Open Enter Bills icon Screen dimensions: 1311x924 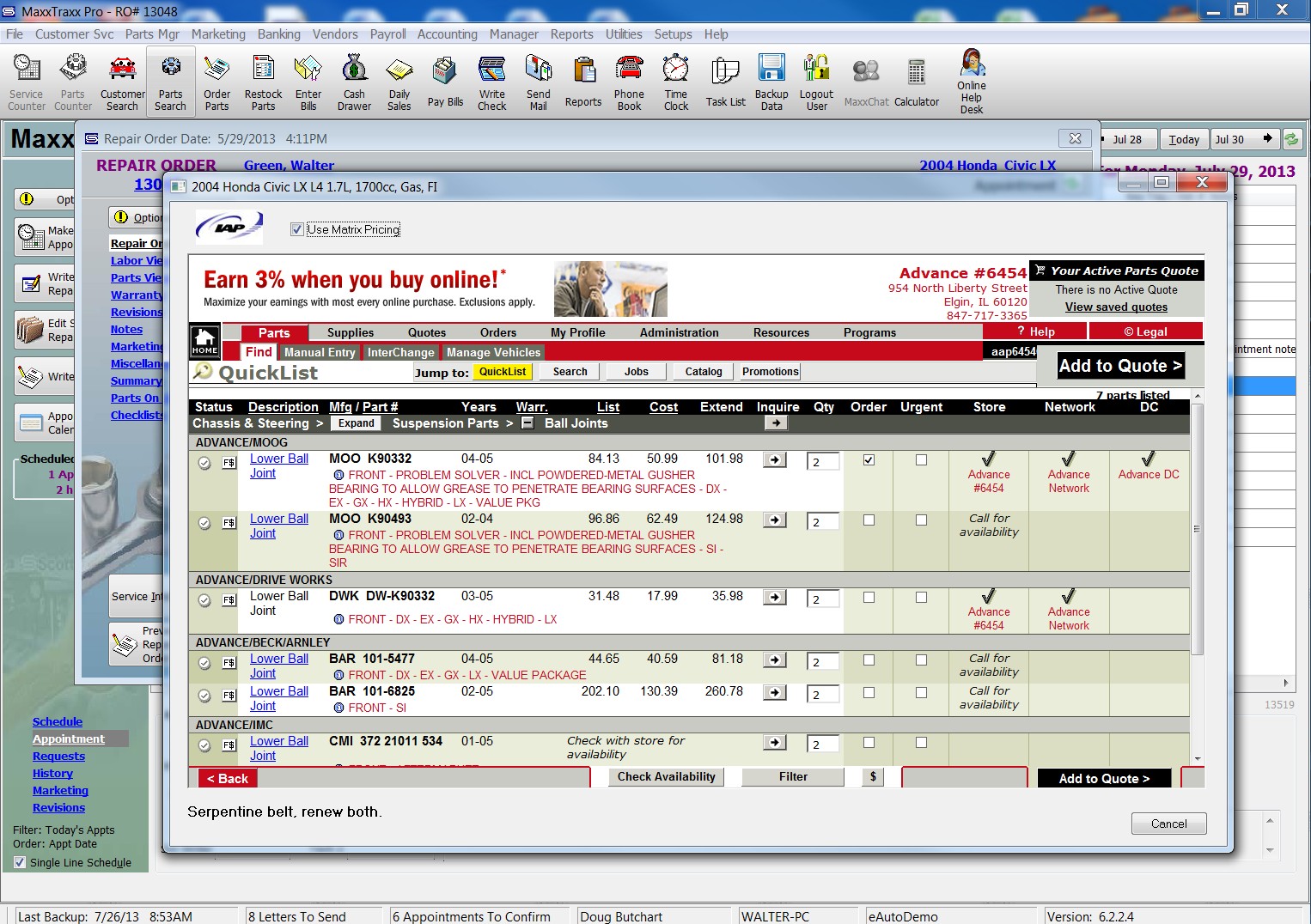click(x=308, y=82)
